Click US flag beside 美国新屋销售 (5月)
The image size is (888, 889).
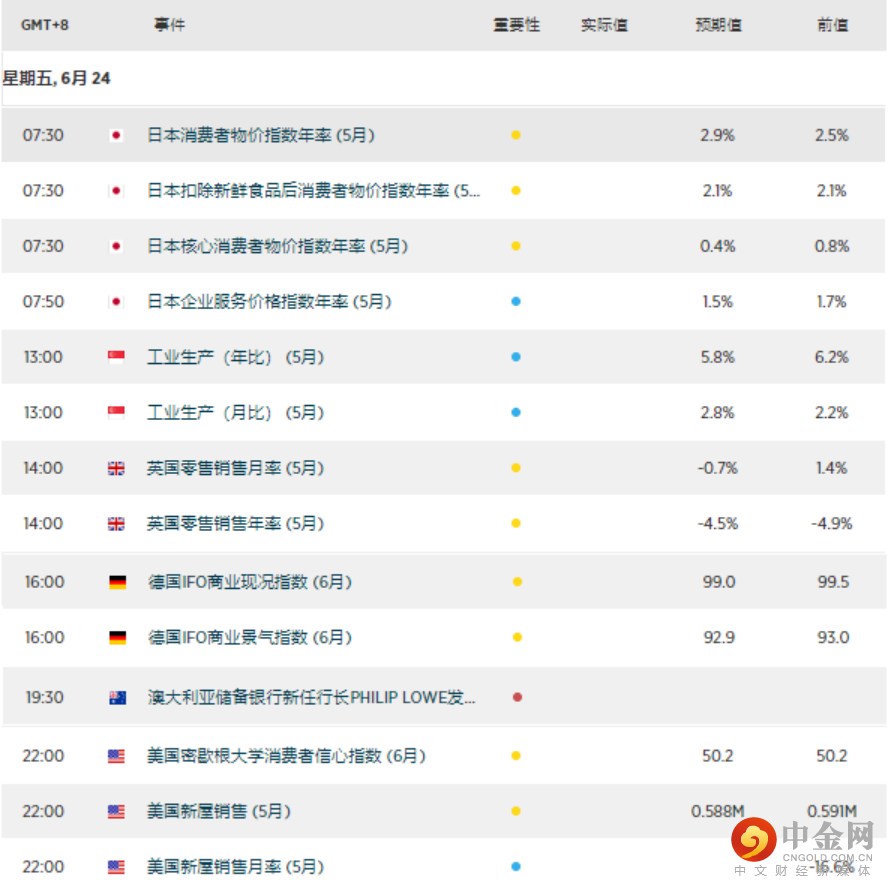(116, 812)
